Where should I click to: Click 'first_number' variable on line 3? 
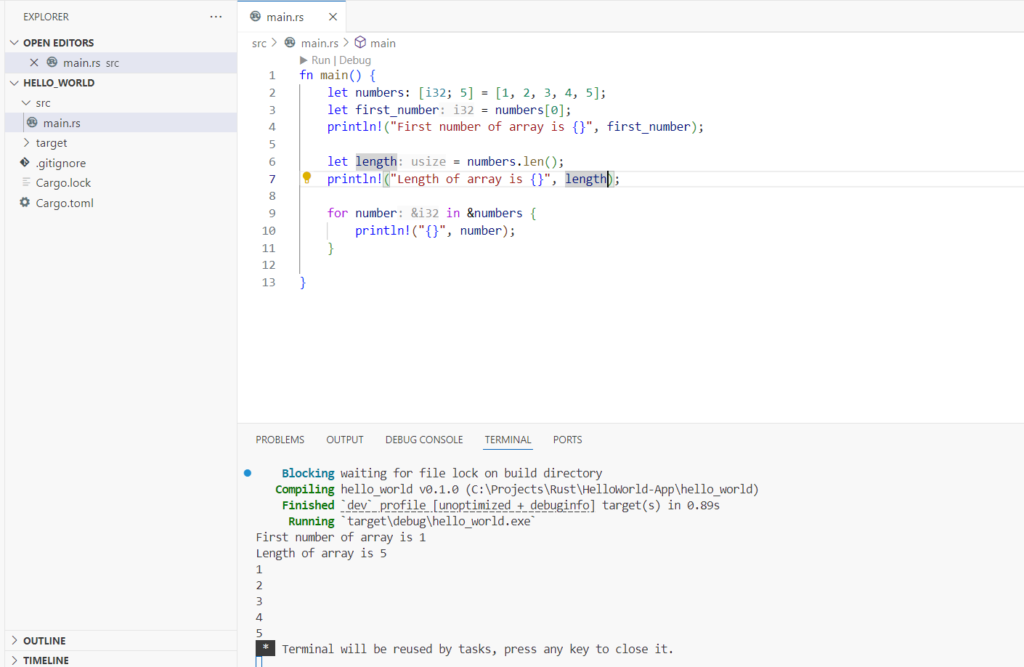pos(397,110)
